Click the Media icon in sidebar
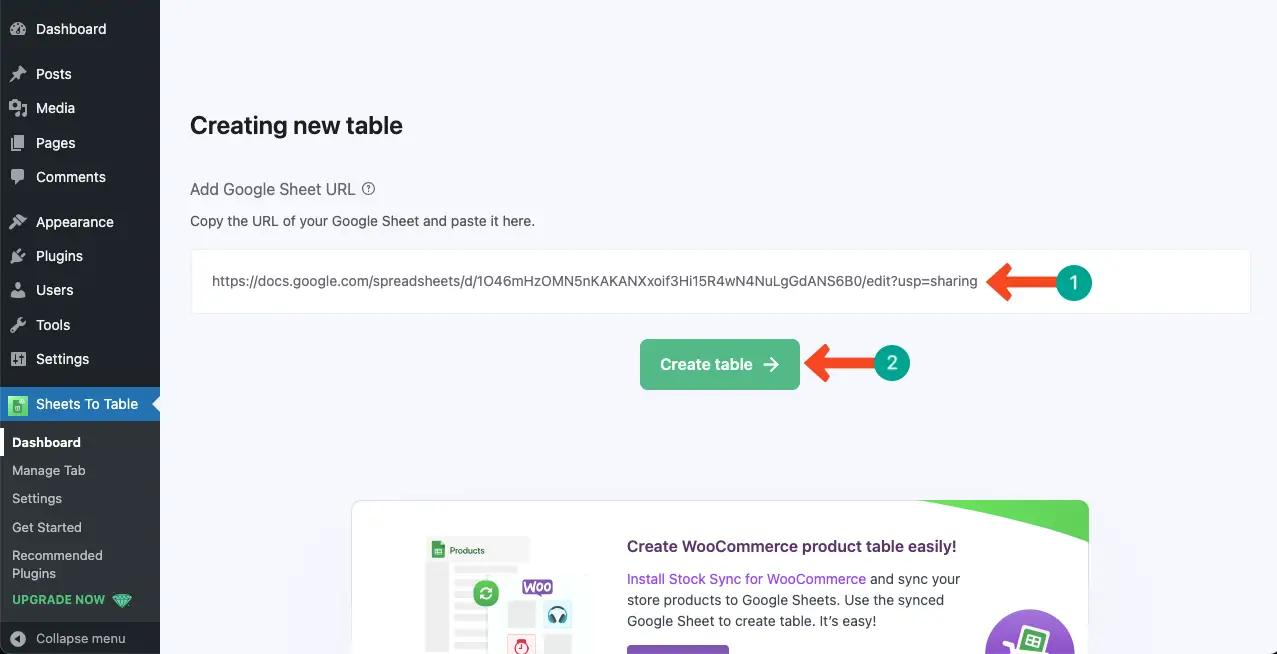 [17, 108]
